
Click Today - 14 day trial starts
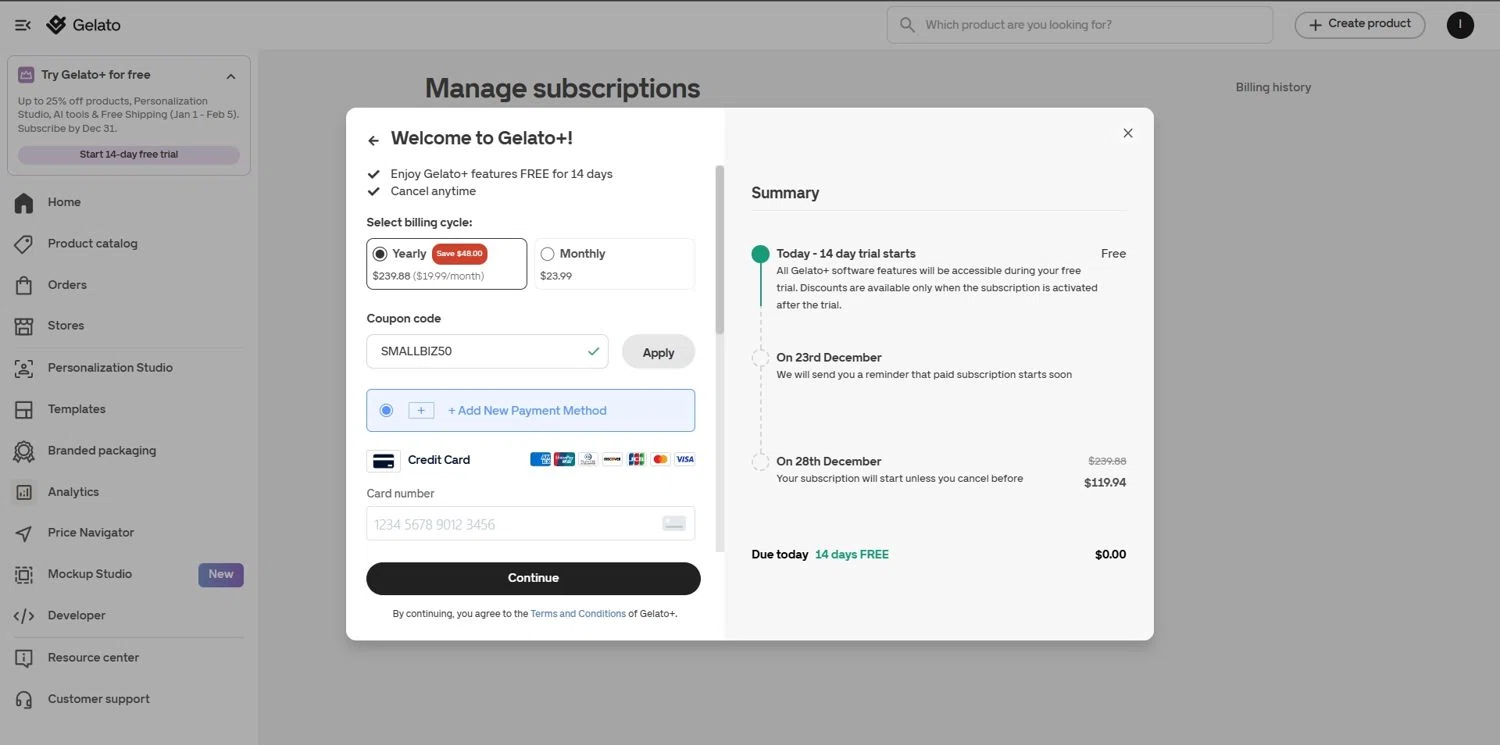[846, 254]
